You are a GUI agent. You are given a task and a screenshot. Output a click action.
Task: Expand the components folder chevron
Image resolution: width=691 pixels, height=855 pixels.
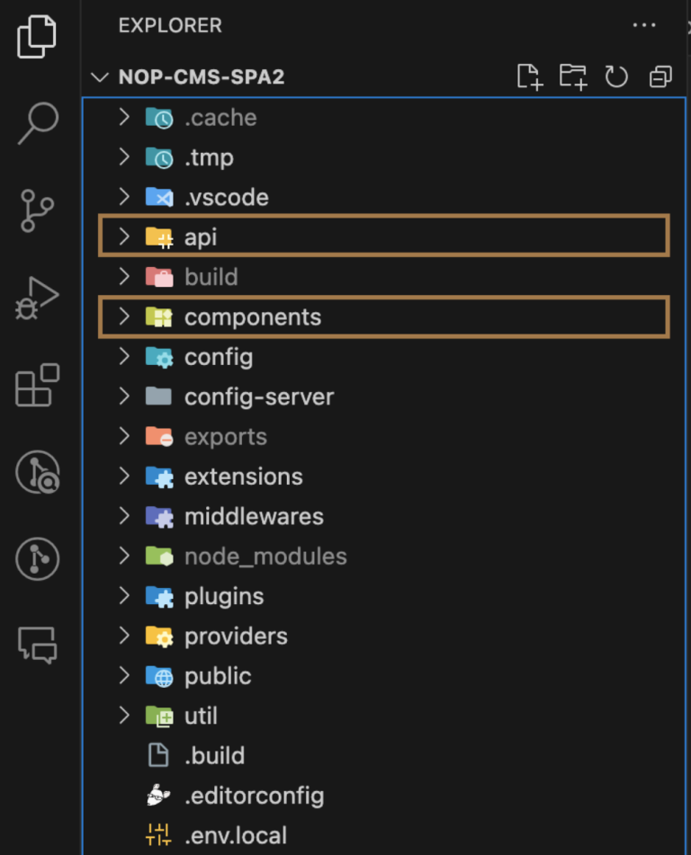click(x=124, y=316)
